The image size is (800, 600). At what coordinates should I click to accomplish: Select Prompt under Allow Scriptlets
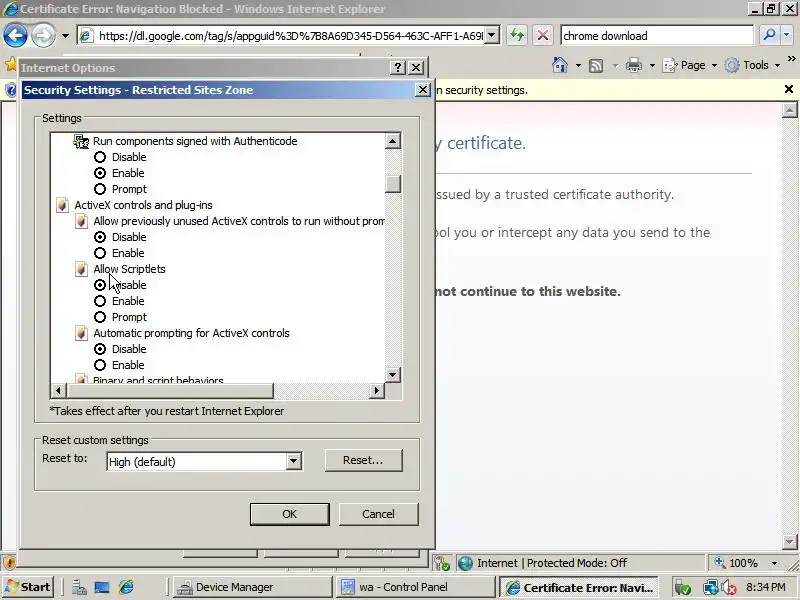[x=100, y=317]
